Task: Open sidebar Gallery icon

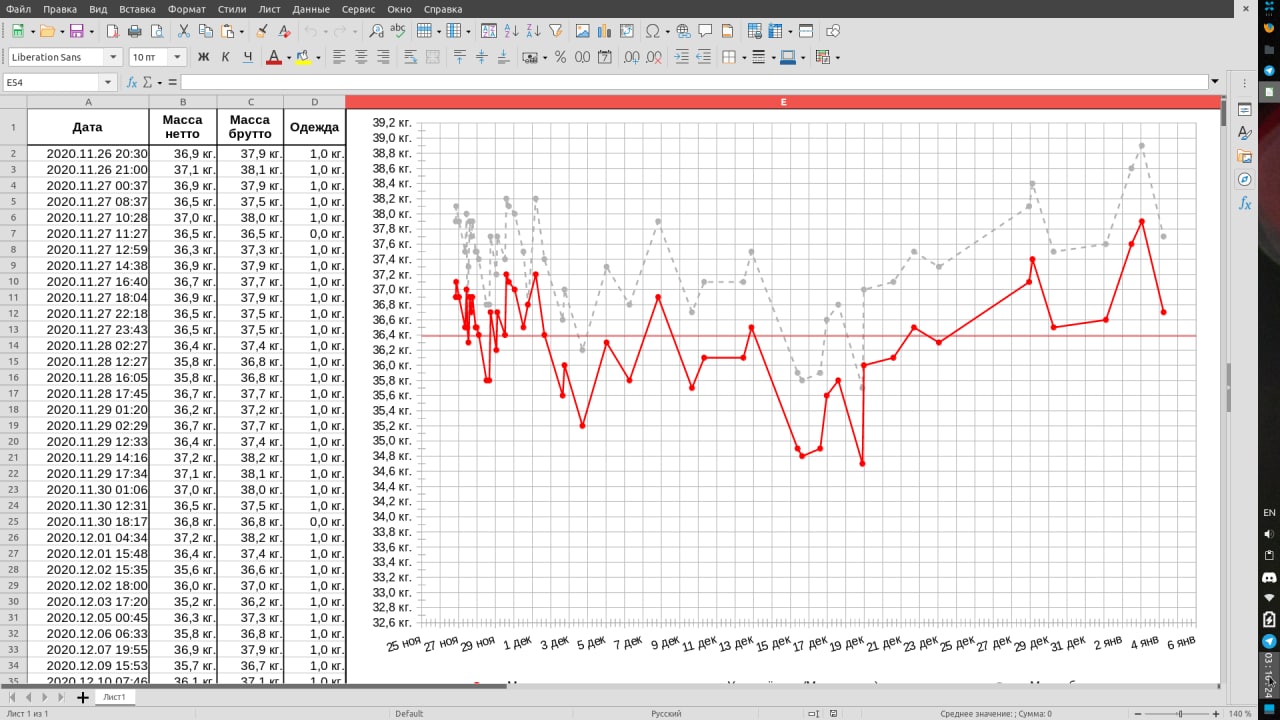Action: (1244, 156)
